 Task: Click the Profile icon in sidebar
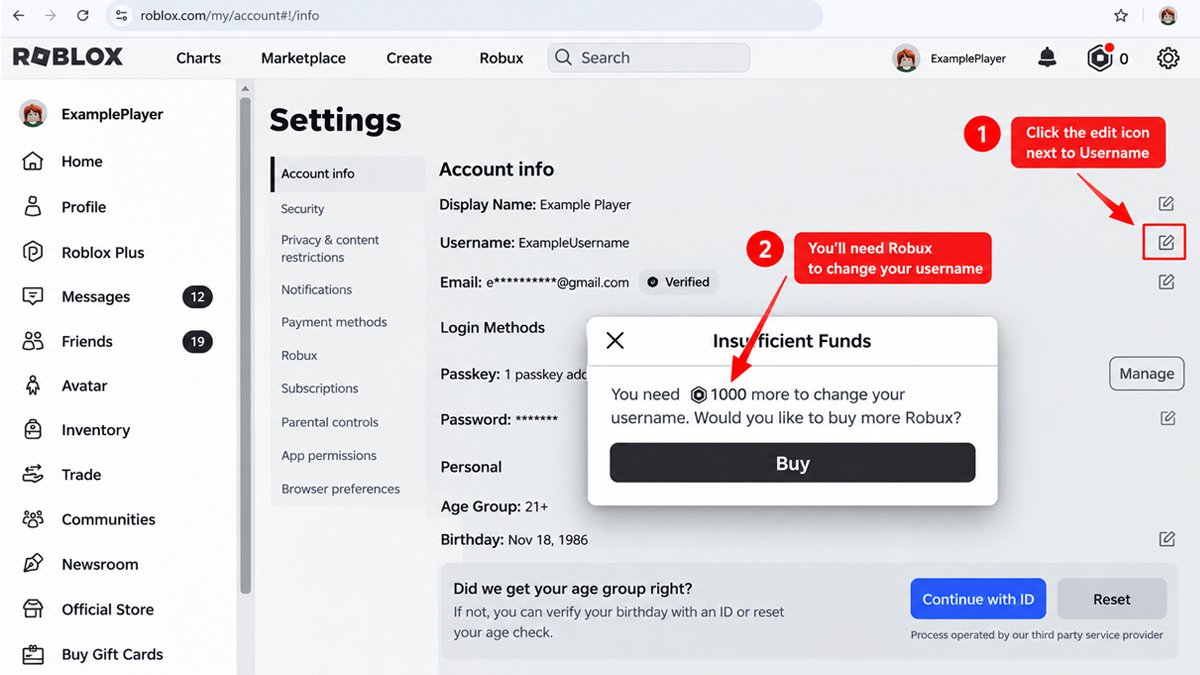[33, 207]
